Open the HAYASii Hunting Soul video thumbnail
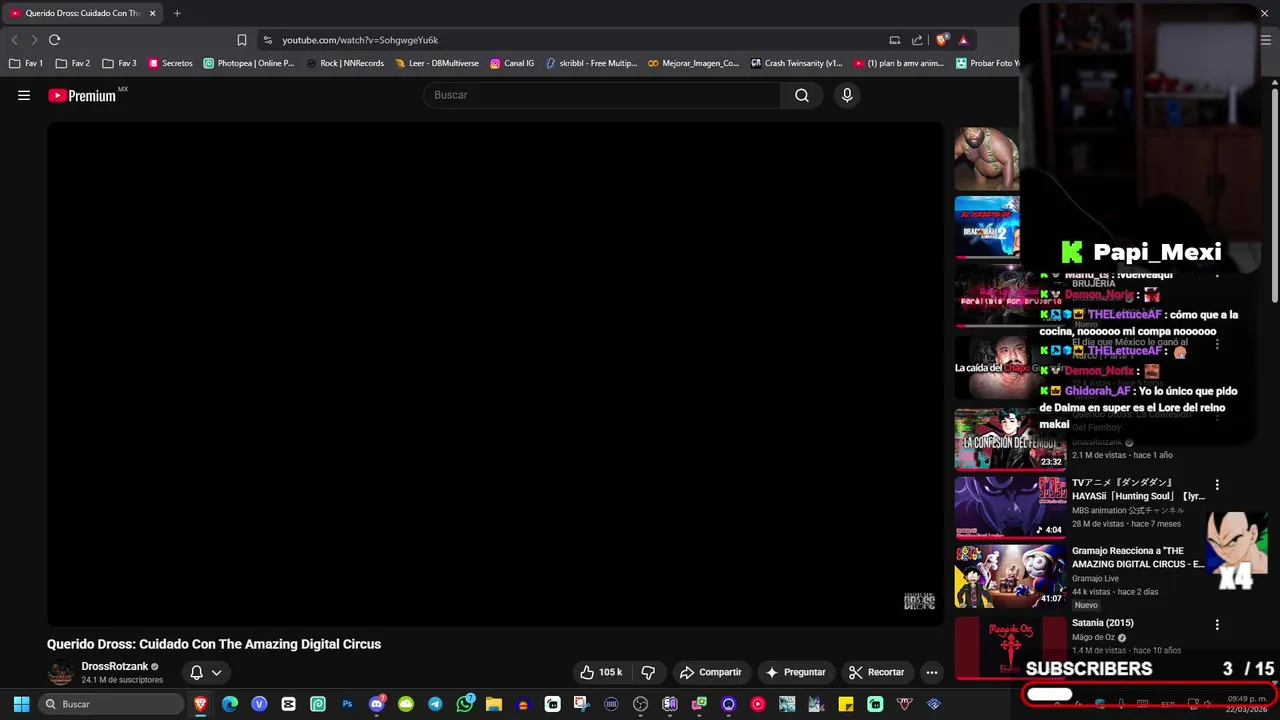This screenshot has width=1280, height=720. point(1010,507)
